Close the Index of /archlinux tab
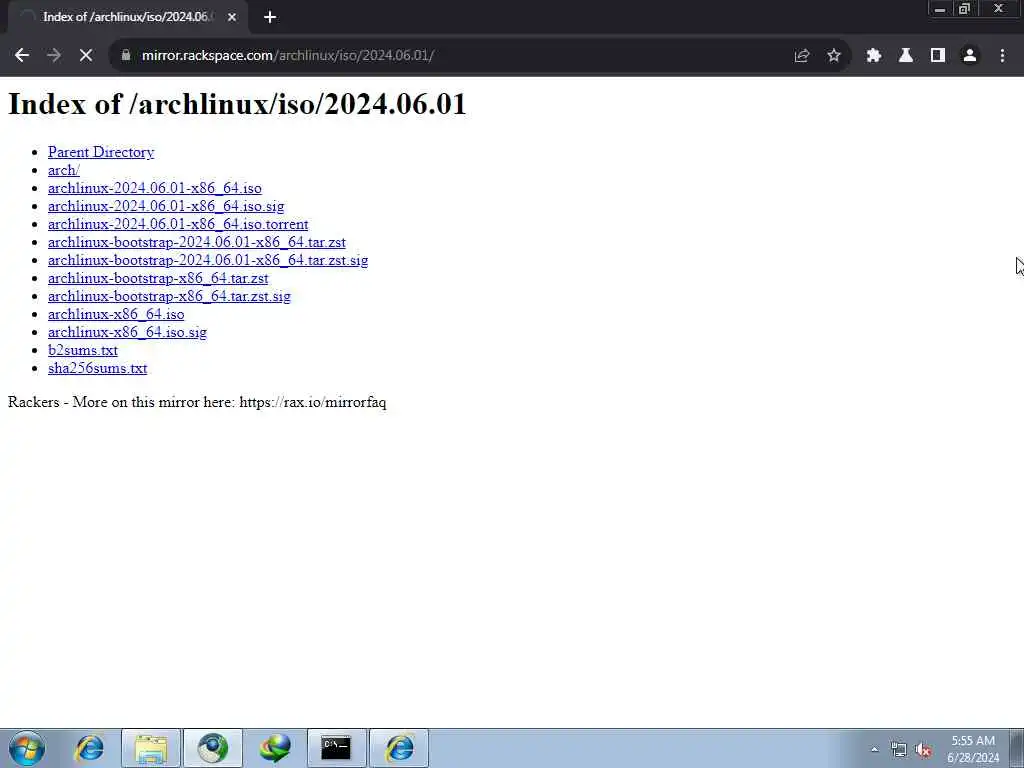The height and width of the screenshot is (768, 1024). point(232,17)
